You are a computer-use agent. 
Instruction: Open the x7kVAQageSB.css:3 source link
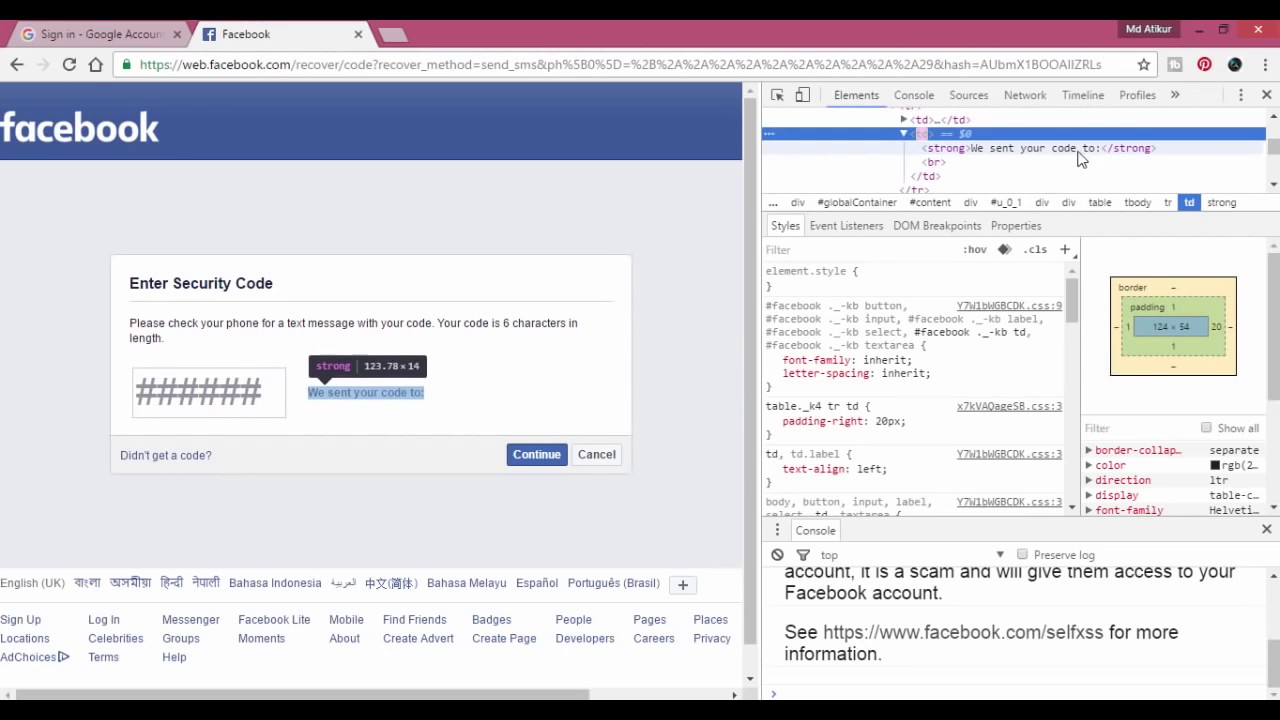(x=1009, y=407)
